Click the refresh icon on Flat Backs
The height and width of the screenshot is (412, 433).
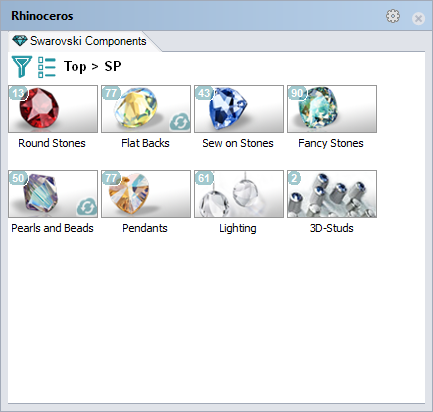click(x=180, y=122)
